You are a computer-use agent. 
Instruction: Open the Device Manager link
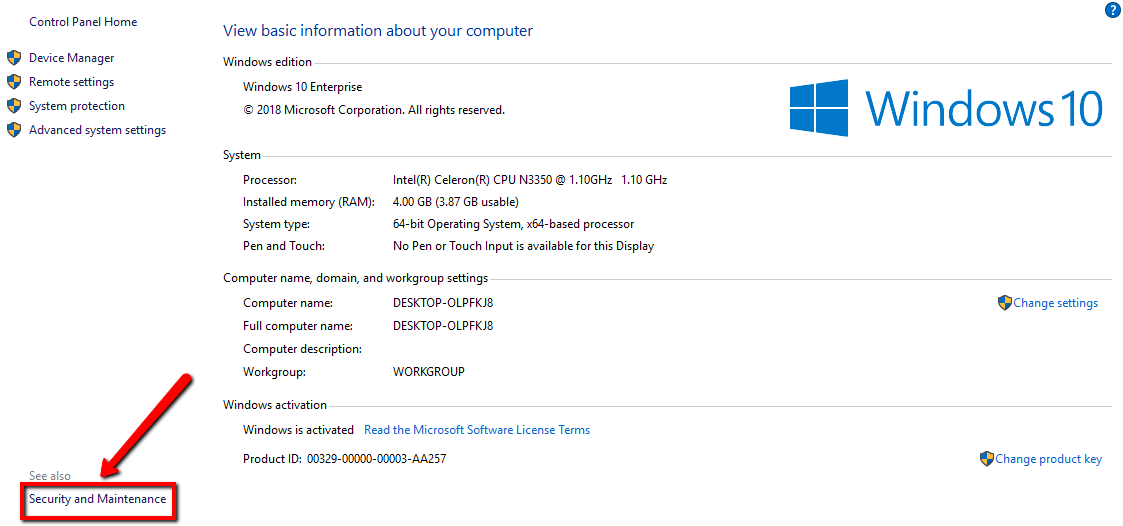[x=72, y=58]
